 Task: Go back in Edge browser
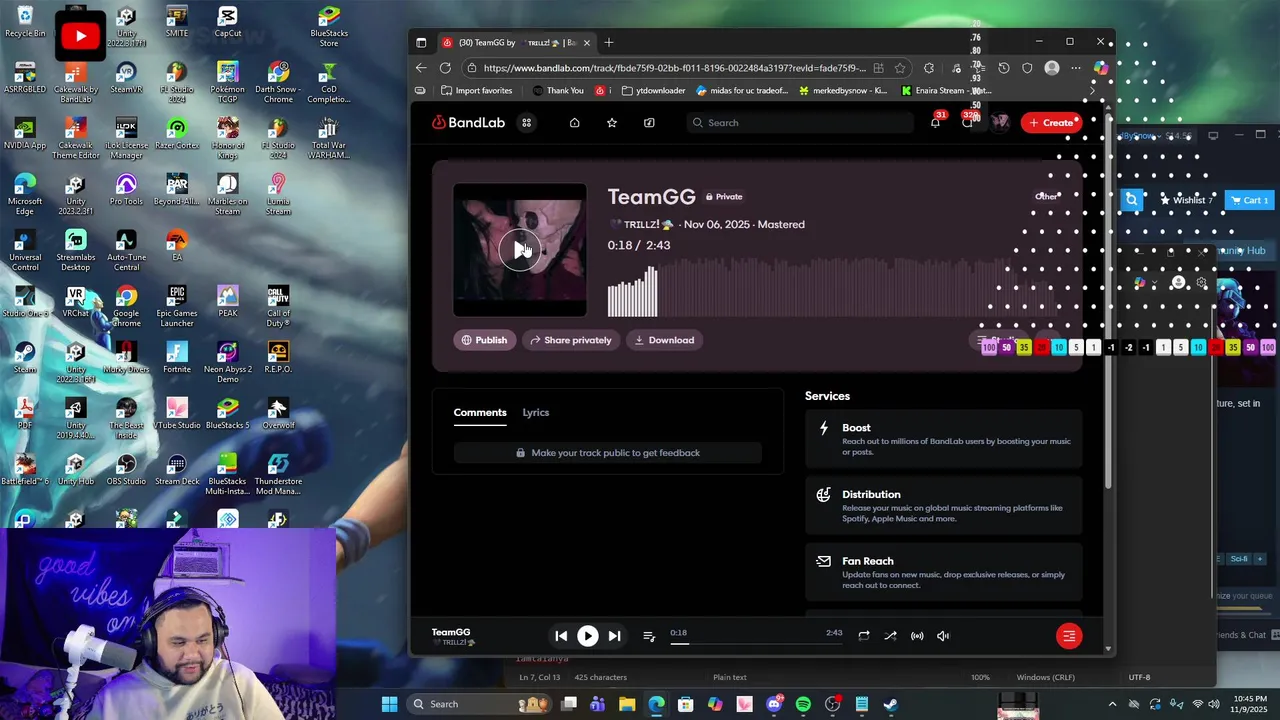(x=421, y=68)
